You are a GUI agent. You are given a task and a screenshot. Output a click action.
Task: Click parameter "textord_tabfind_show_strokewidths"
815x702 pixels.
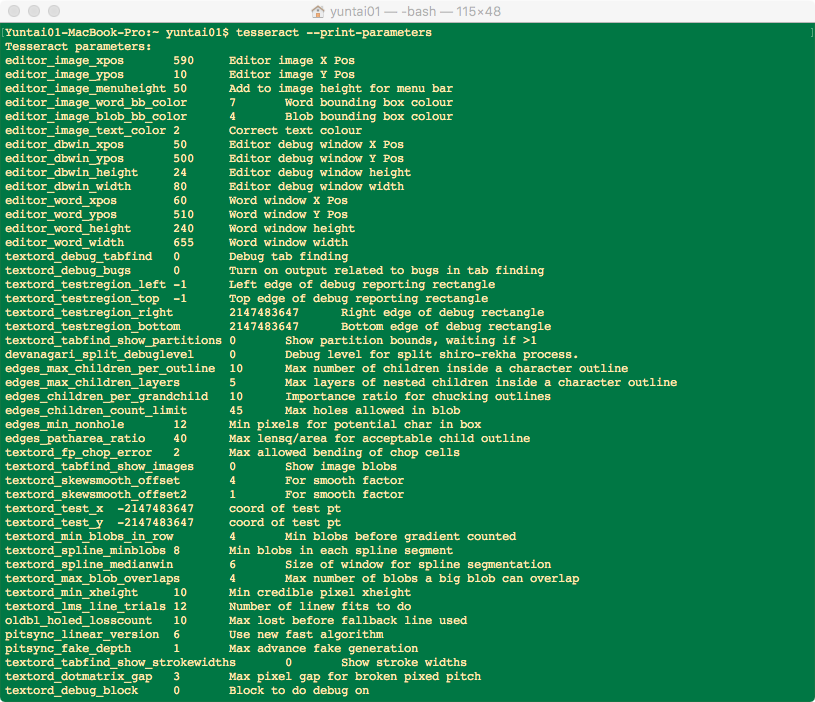tap(120, 664)
